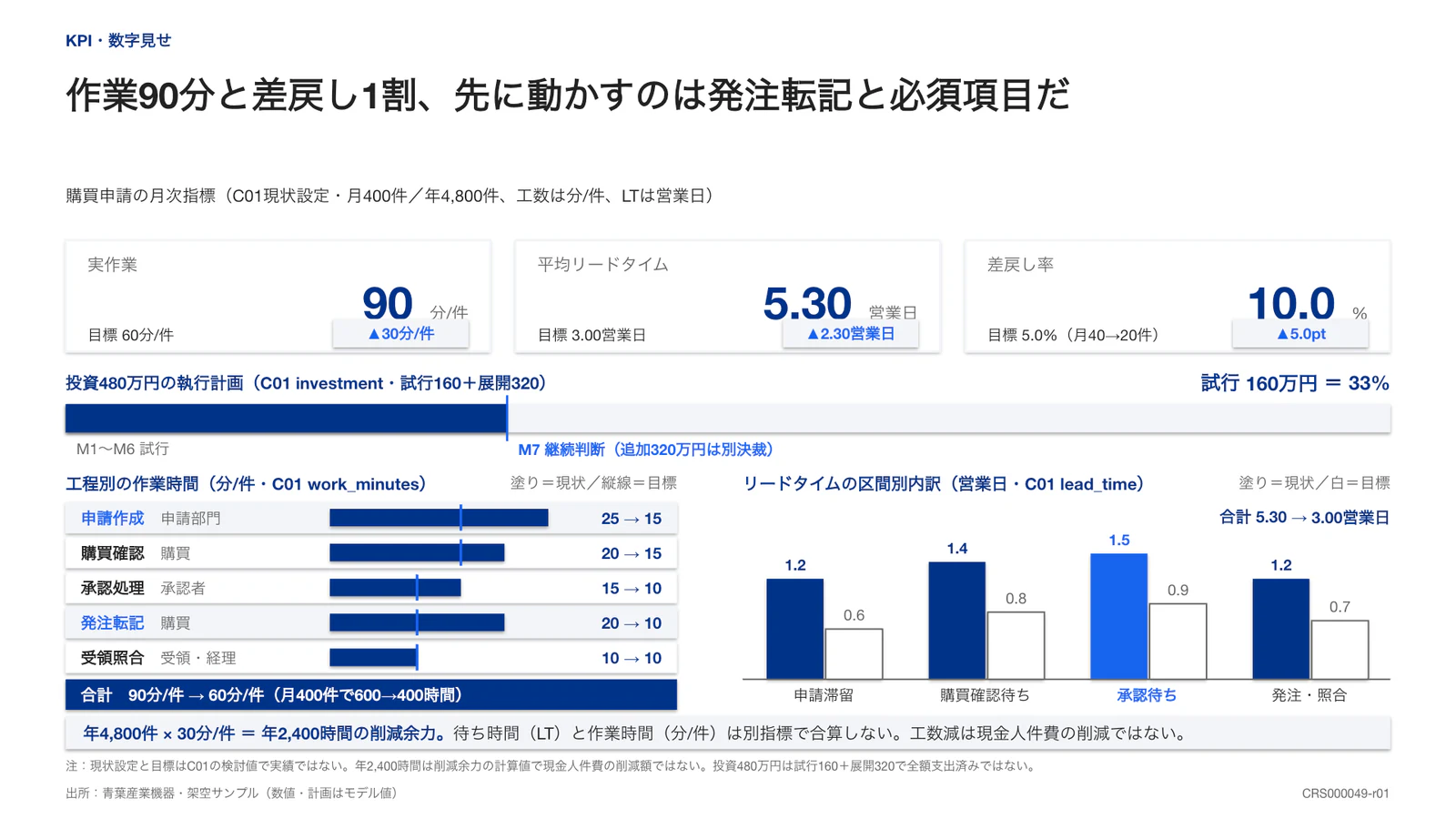Click the 塗り＝現状／白＝目標 legend
Screen dimensions: 1456x819
pos(1314,483)
